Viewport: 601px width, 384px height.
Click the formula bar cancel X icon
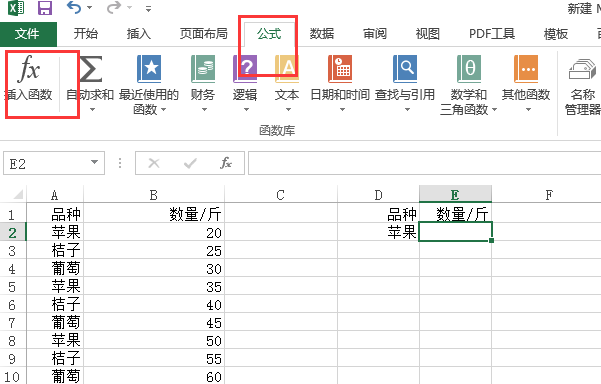click(154, 163)
